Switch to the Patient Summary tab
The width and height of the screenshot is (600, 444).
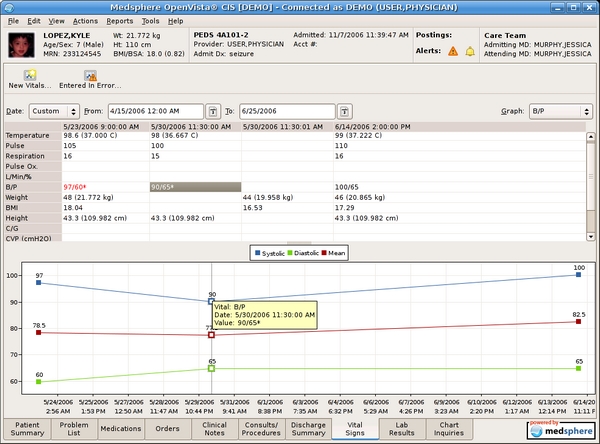pos(27,429)
